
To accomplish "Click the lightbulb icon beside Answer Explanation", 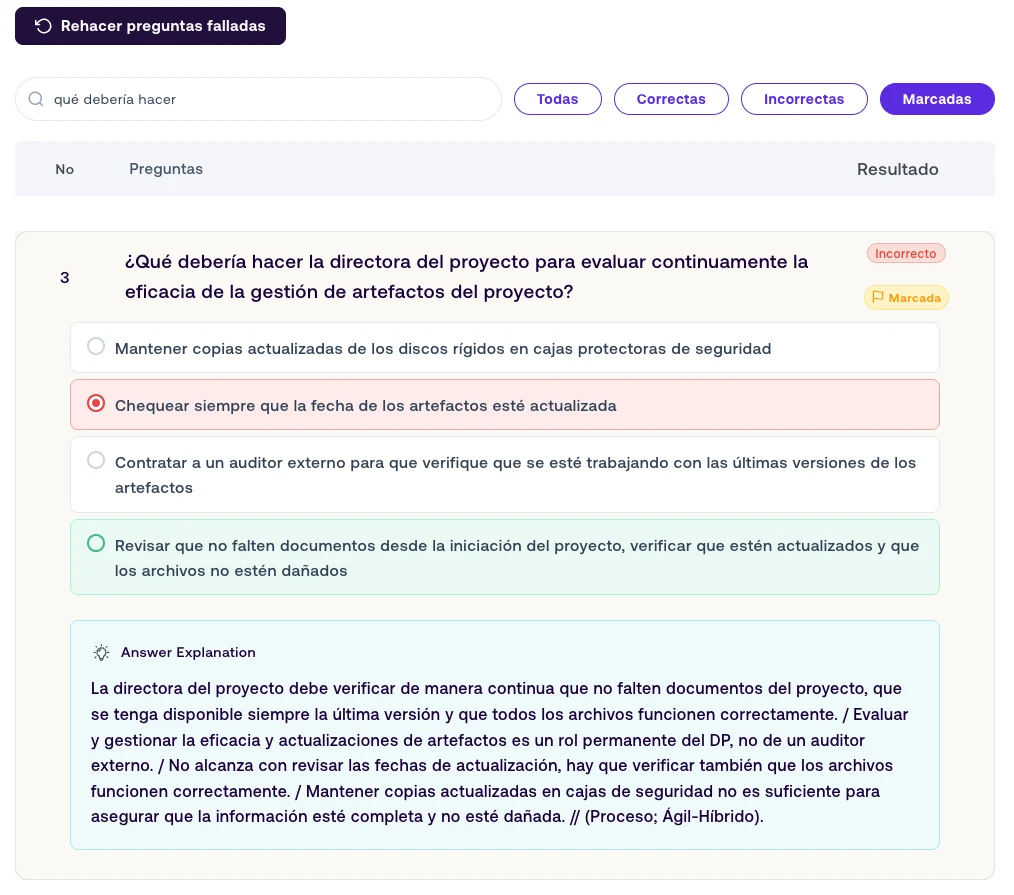I will pyautogui.click(x=102, y=652).
